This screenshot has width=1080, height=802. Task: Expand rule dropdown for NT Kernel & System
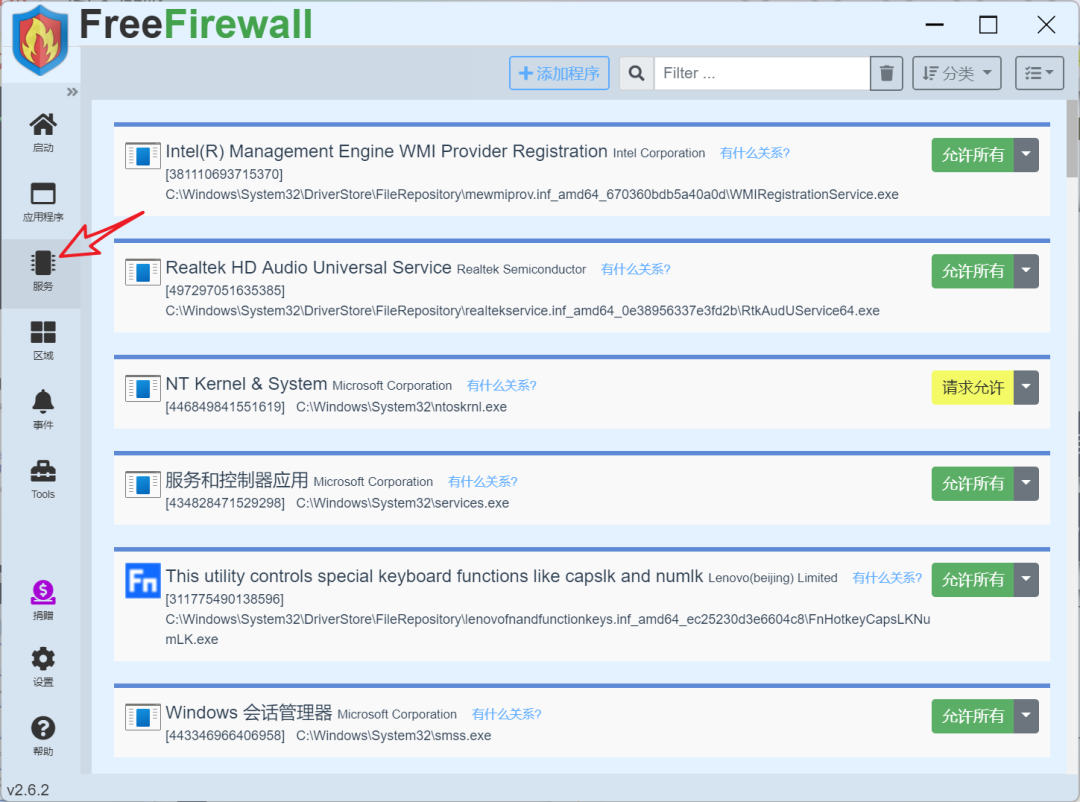click(1026, 388)
